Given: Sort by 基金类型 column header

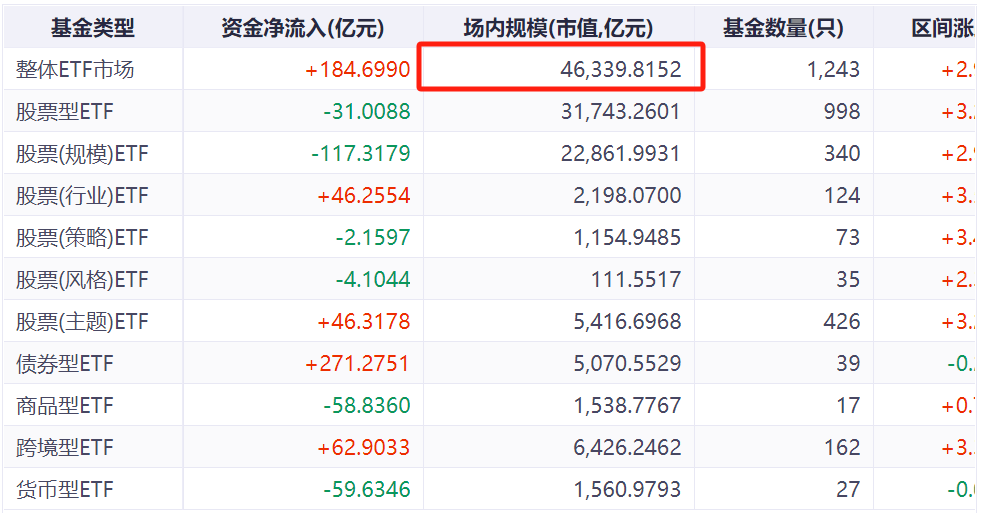Looking at the screenshot, I should pyautogui.click(x=93, y=28).
